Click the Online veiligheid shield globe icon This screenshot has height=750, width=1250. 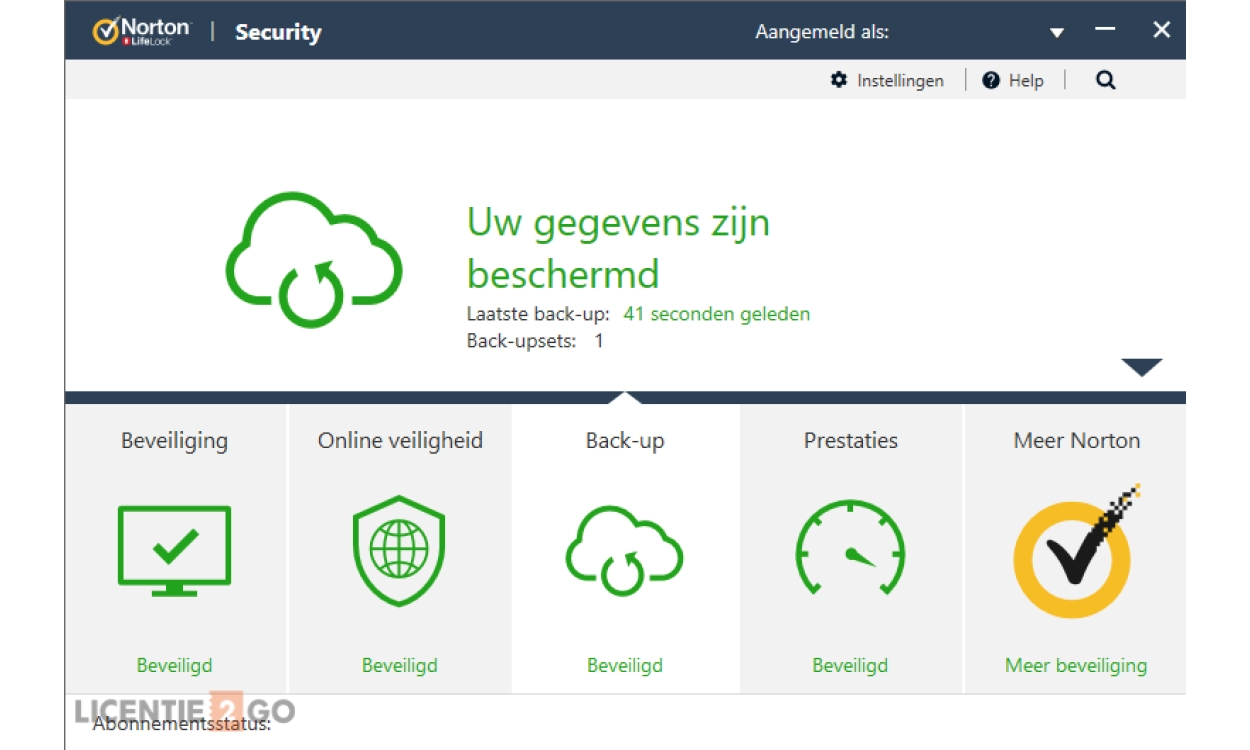(399, 550)
